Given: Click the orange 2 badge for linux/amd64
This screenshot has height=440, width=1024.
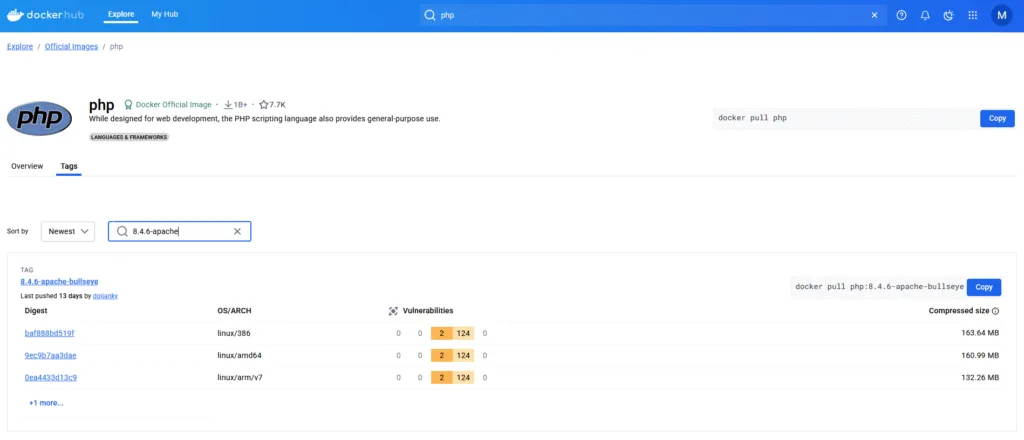Looking at the screenshot, I should click(441, 355).
